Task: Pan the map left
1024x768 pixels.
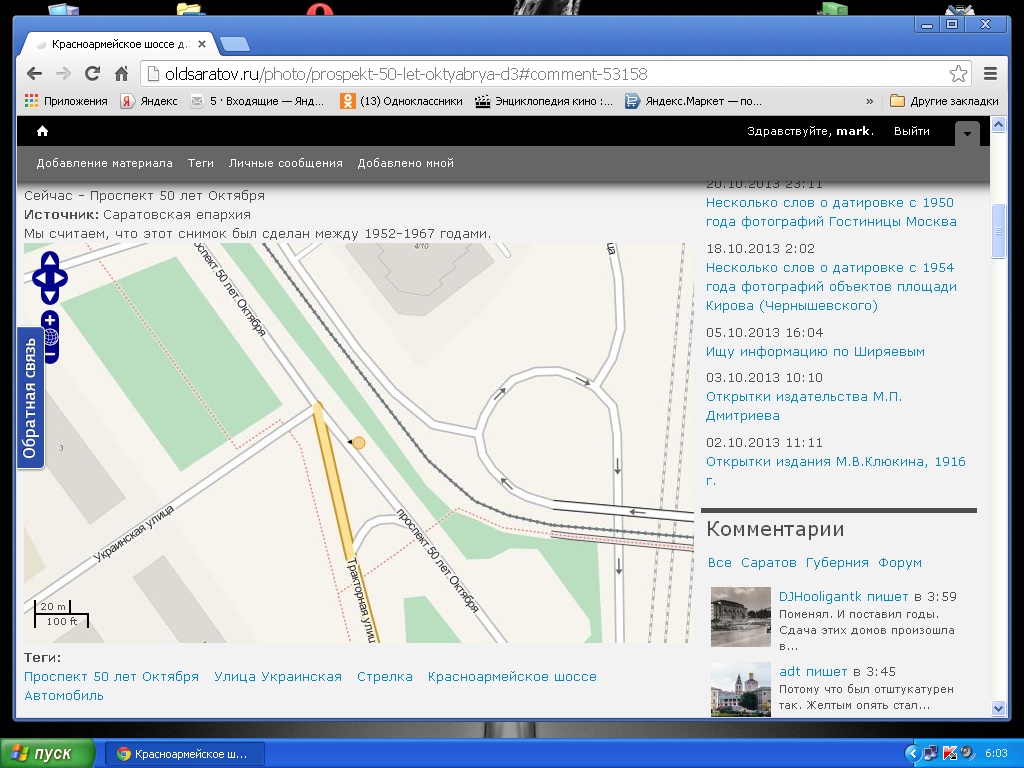Action: coord(40,278)
